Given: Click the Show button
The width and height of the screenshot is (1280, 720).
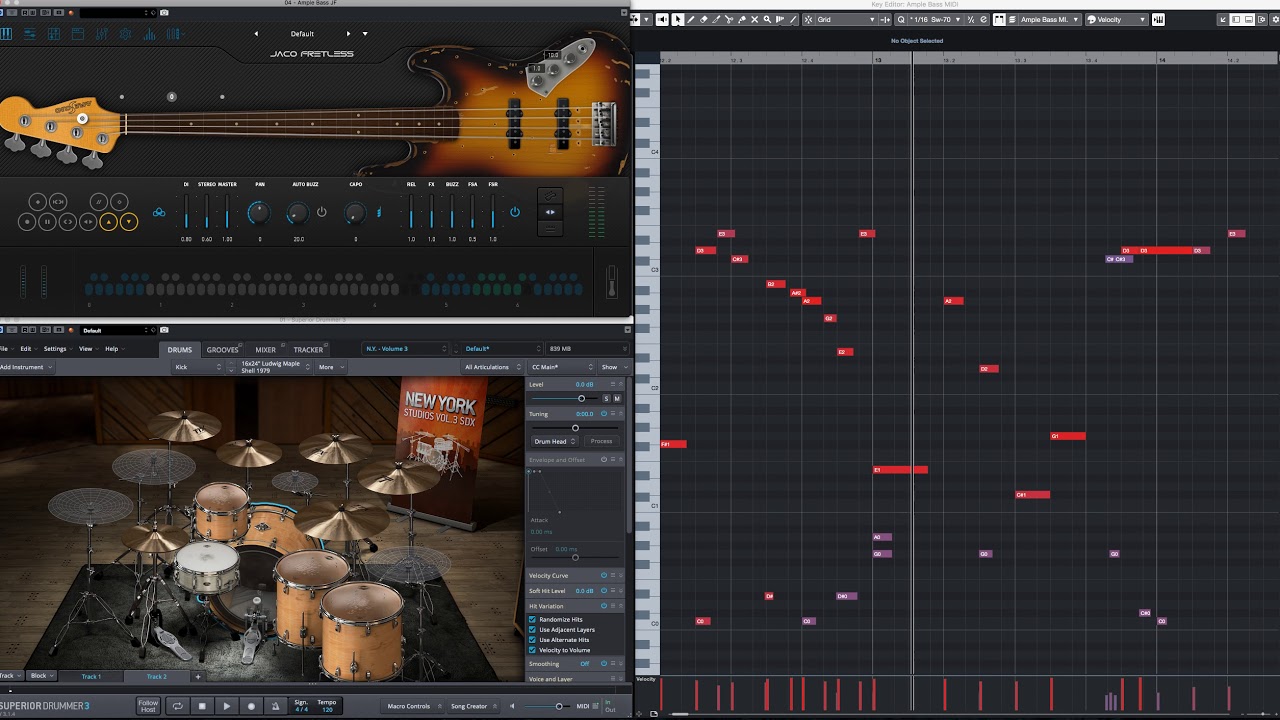Looking at the screenshot, I should [612, 367].
